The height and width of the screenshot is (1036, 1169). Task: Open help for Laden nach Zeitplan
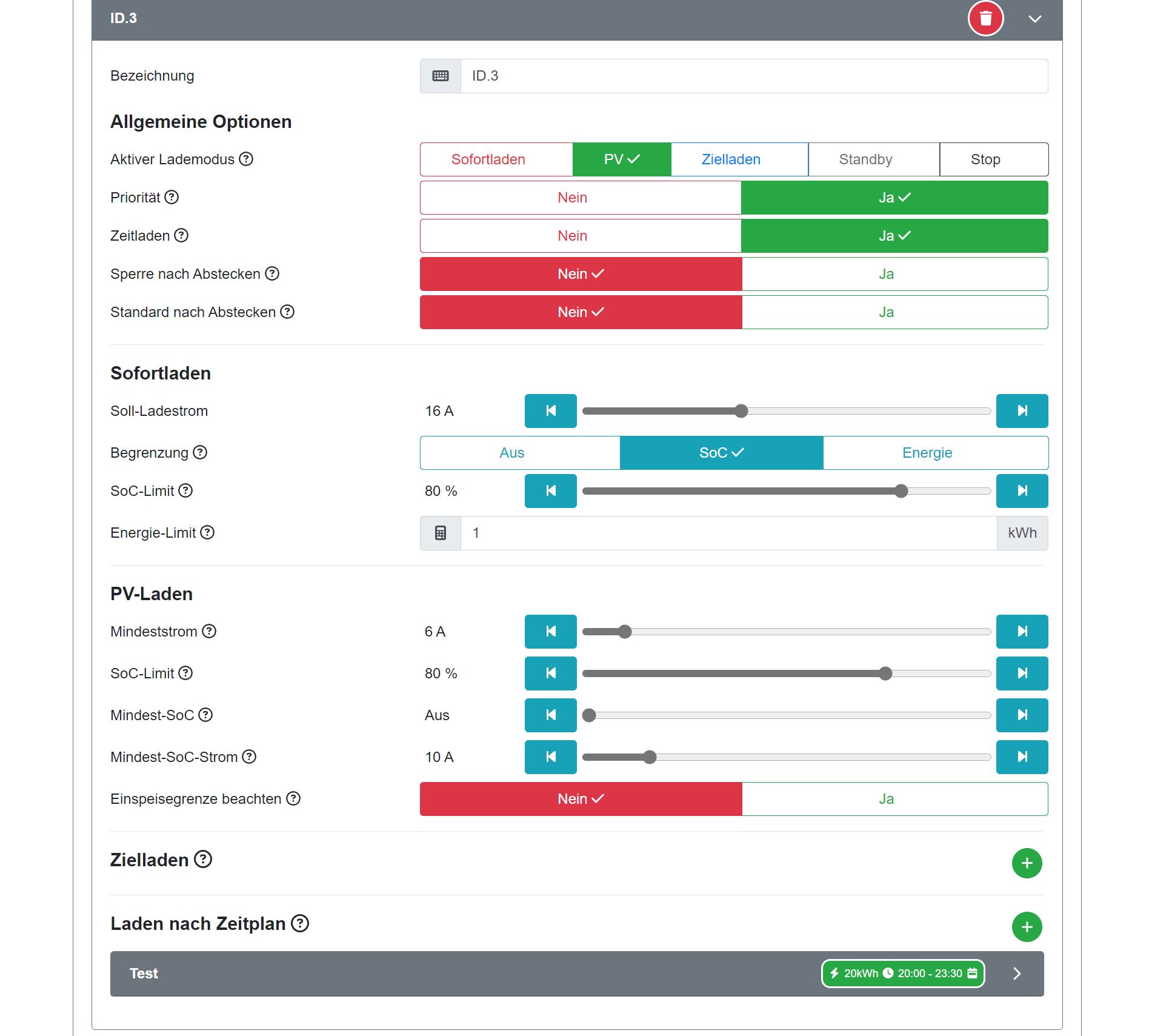tap(300, 923)
